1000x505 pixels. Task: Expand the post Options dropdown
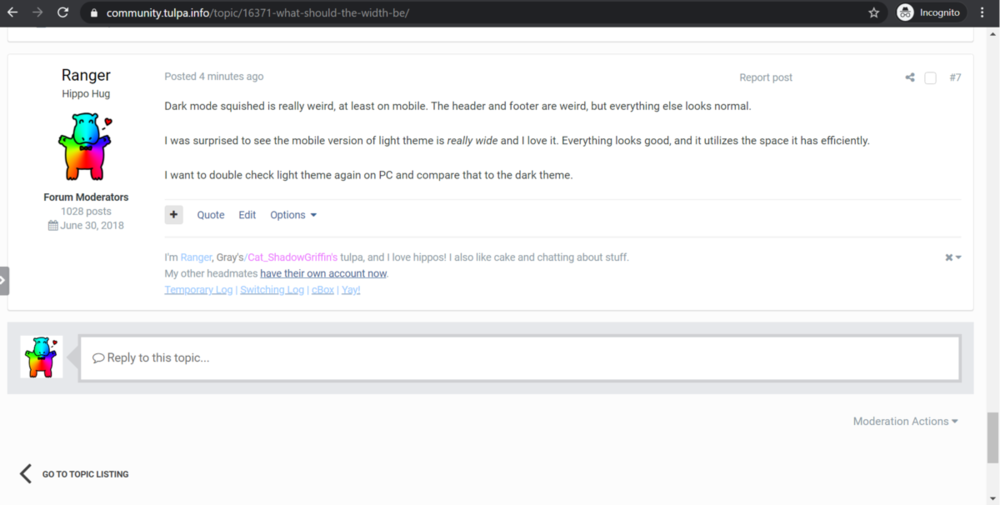(x=293, y=215)
